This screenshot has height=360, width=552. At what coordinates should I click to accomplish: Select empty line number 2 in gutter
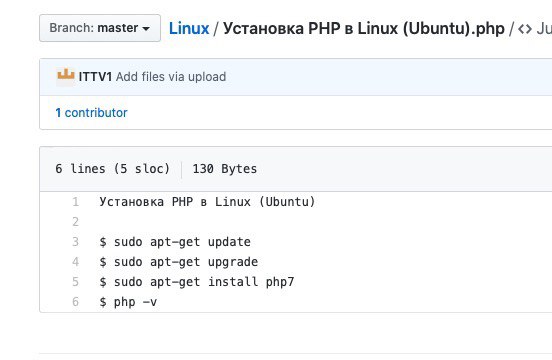(75, 222)
